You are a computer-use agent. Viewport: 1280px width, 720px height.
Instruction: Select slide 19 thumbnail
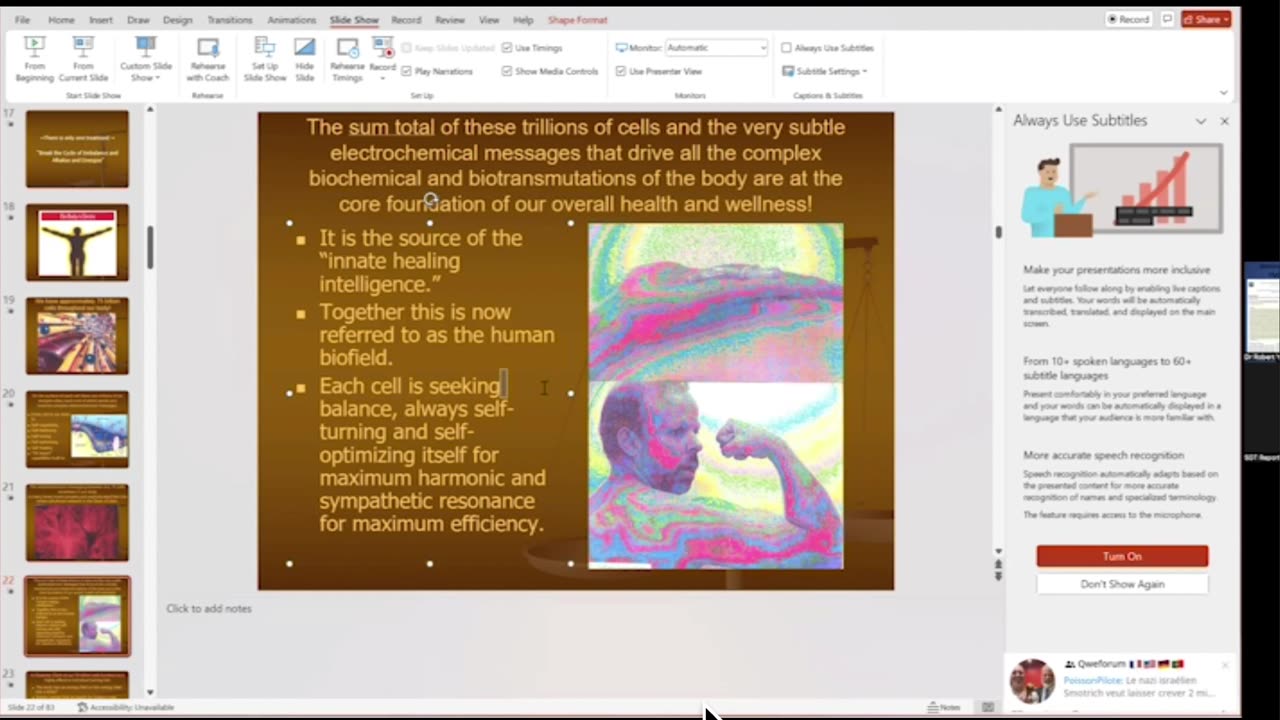point(77,335)
